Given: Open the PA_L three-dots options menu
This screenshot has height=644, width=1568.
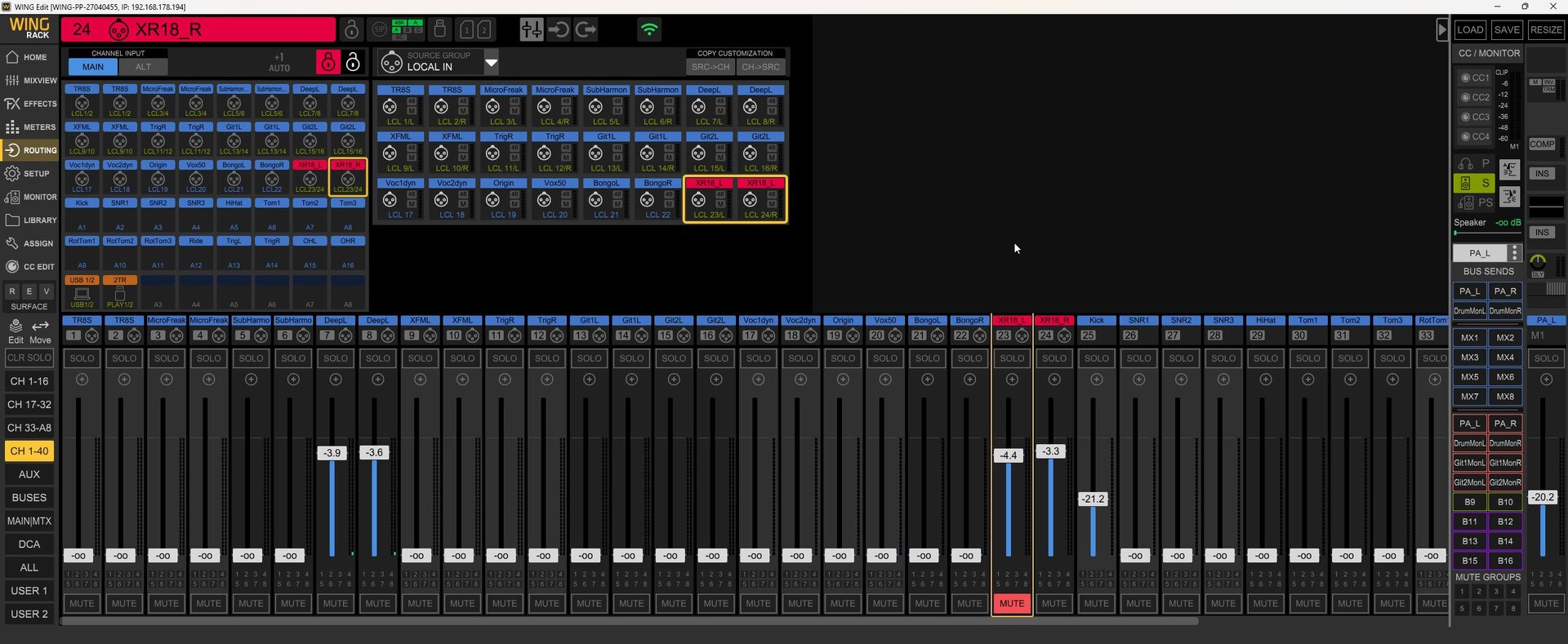Looking at the screenshot, I should (1514, 253).
